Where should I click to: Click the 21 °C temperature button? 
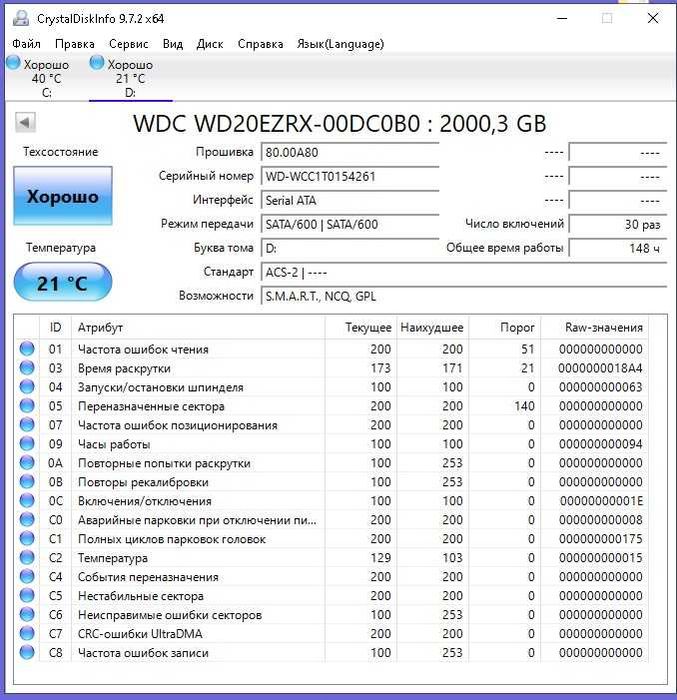(63, 283)
